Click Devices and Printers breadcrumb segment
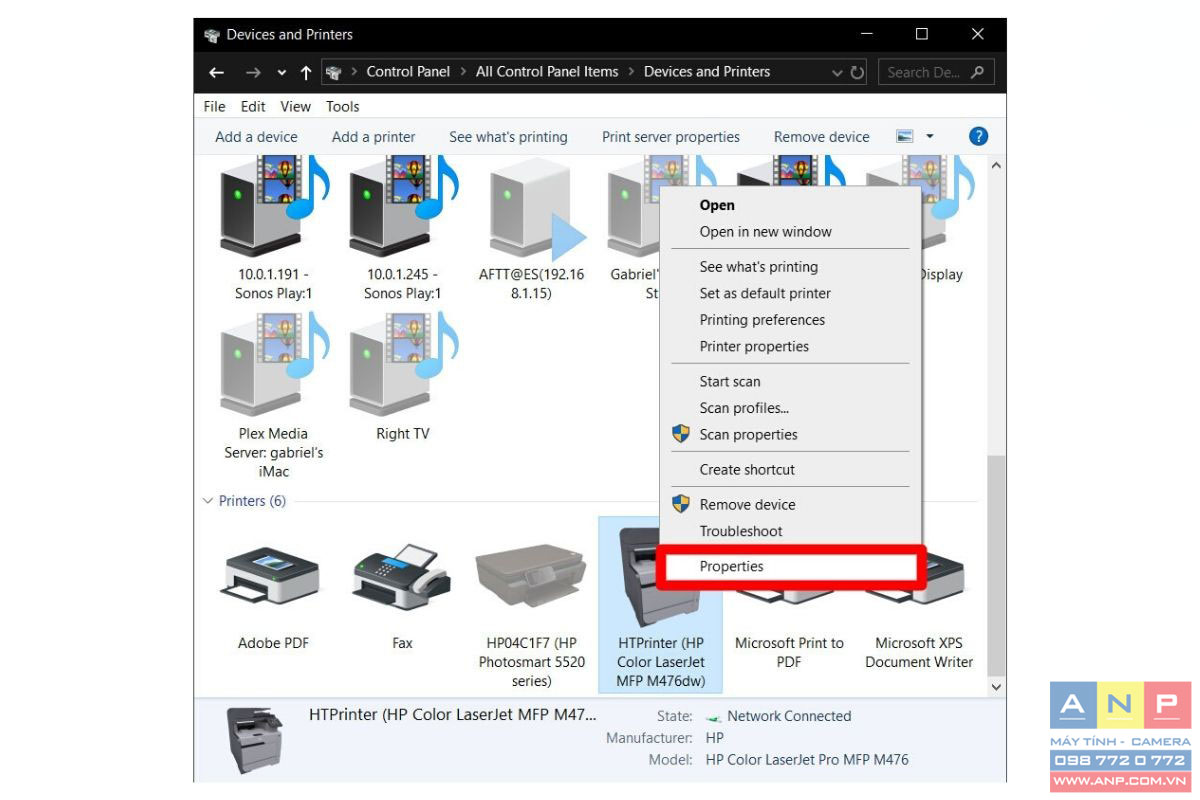1200x800 pixels. click(x=707, y=72)
